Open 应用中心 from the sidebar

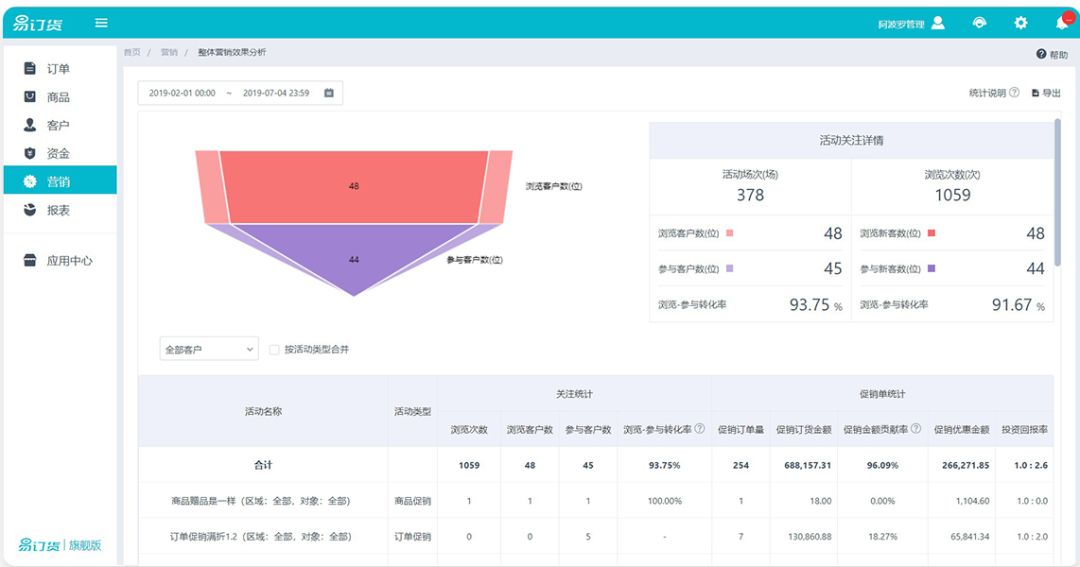tap(69, 260)
